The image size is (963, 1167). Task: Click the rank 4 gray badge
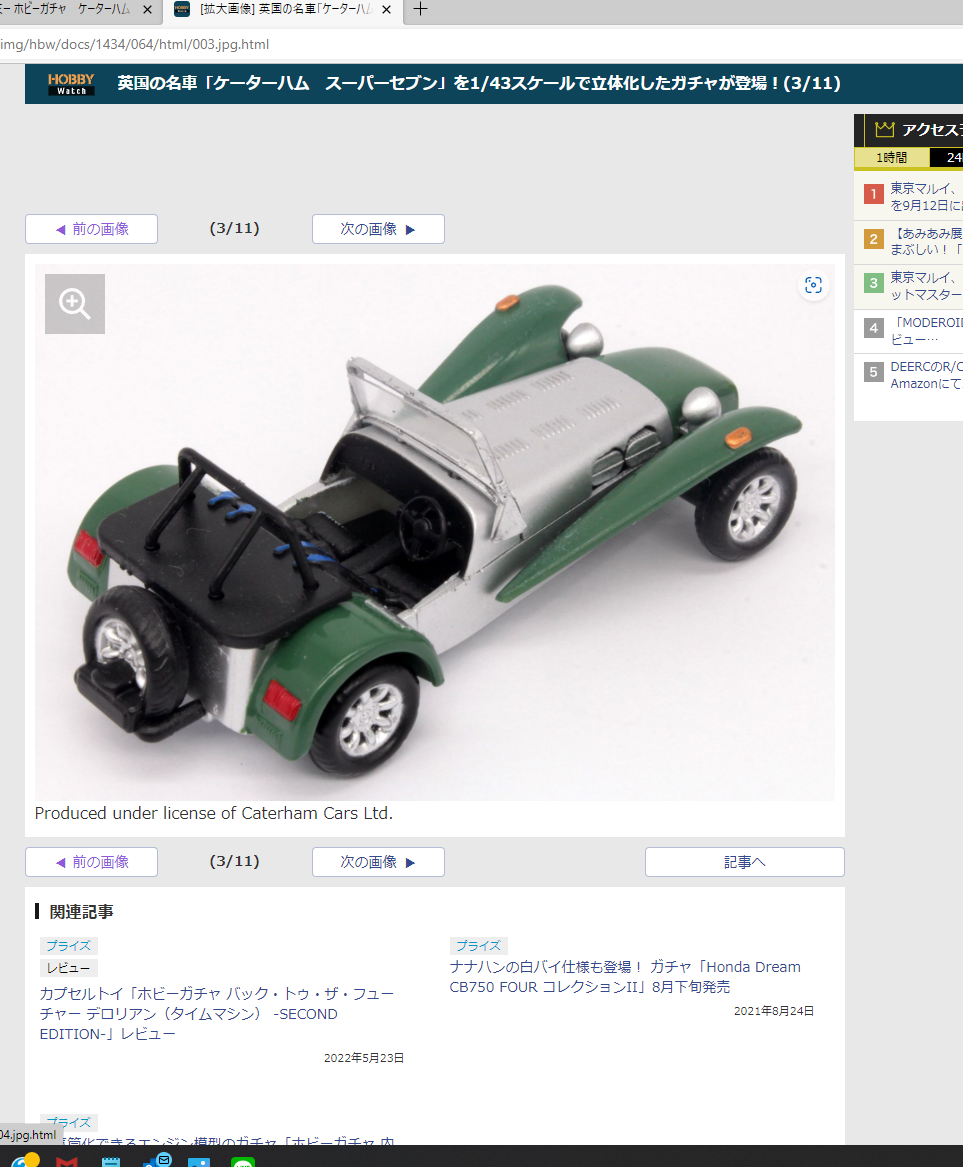point(874,327)
